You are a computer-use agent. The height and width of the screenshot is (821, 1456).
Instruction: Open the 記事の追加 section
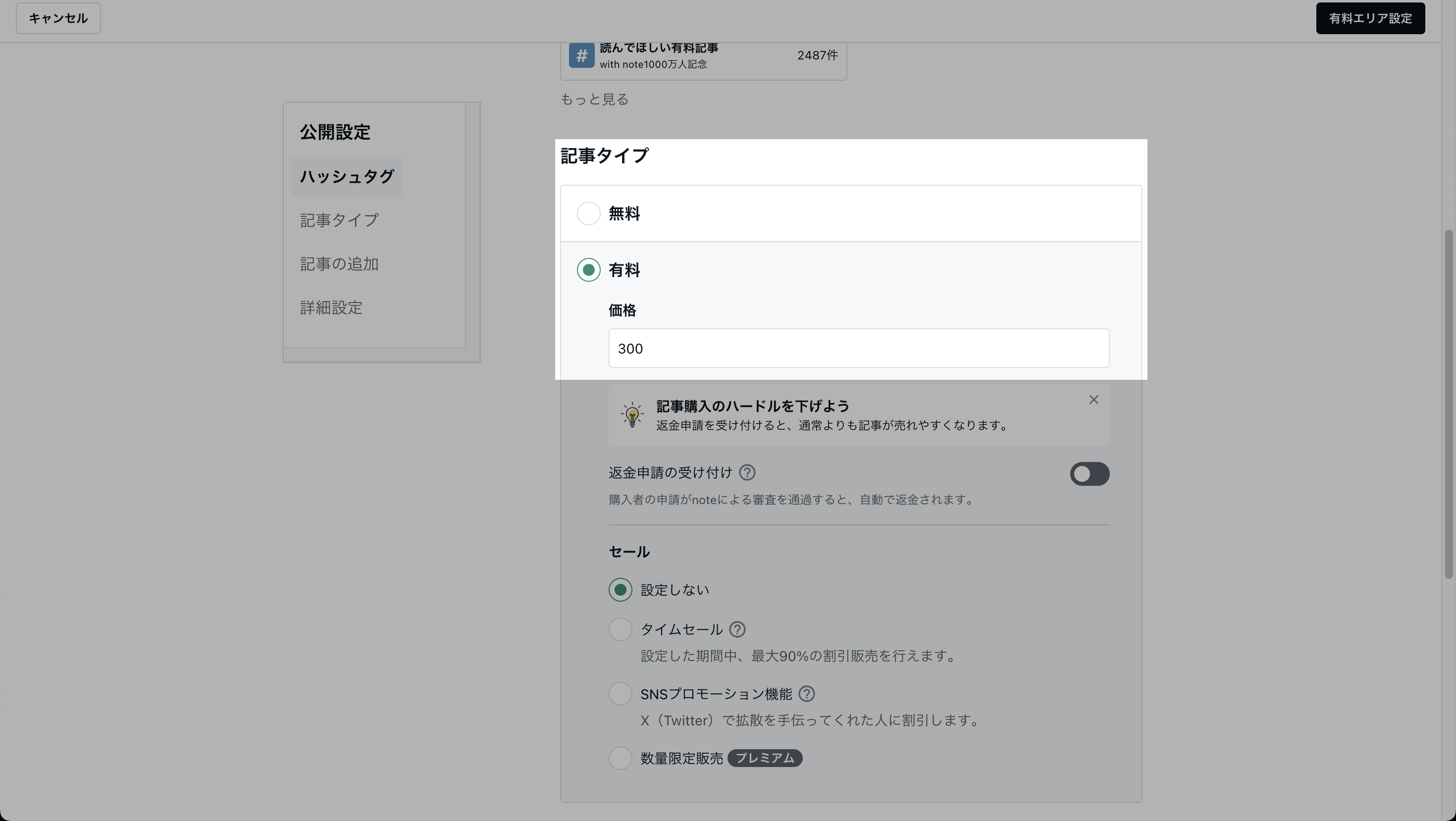click(339, 264)
